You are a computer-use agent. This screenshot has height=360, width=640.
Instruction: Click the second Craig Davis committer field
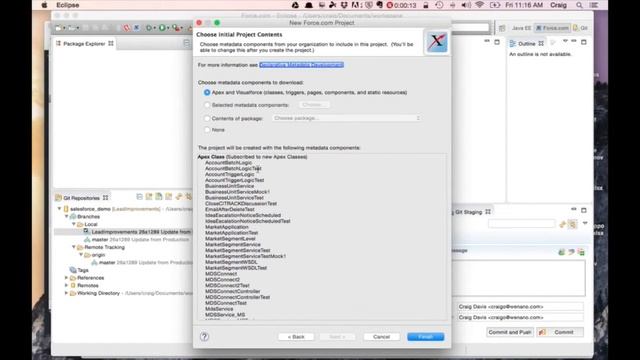[x=520, y=317]
